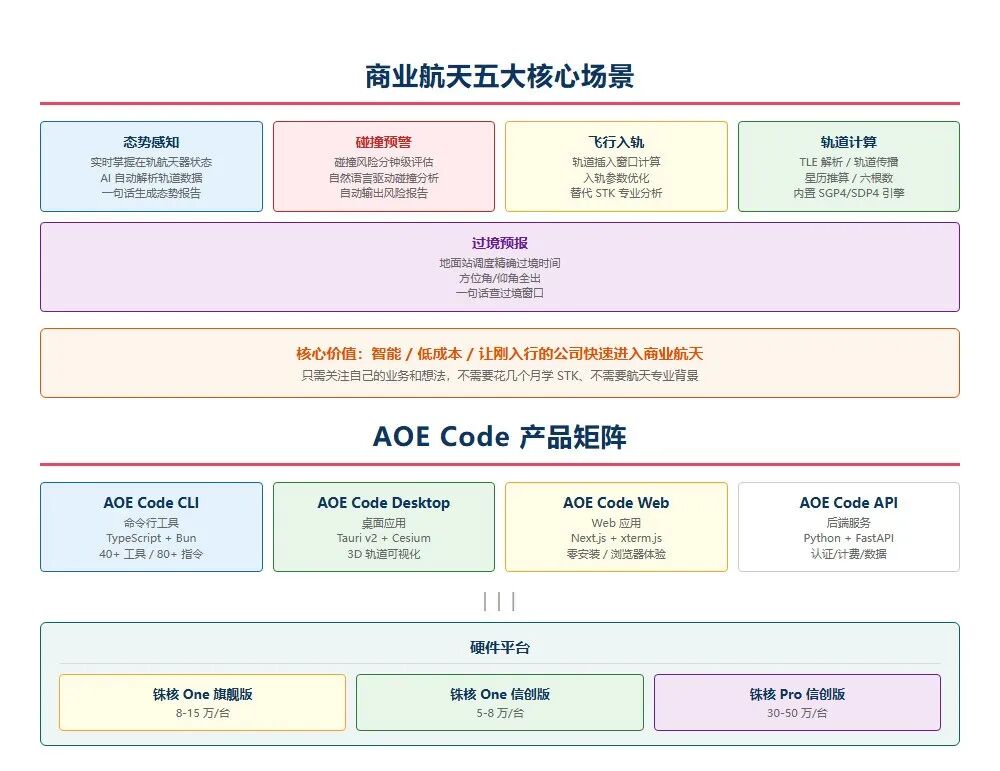
Task: Click price 5-8 万/台
Action: tap(499, 713)
